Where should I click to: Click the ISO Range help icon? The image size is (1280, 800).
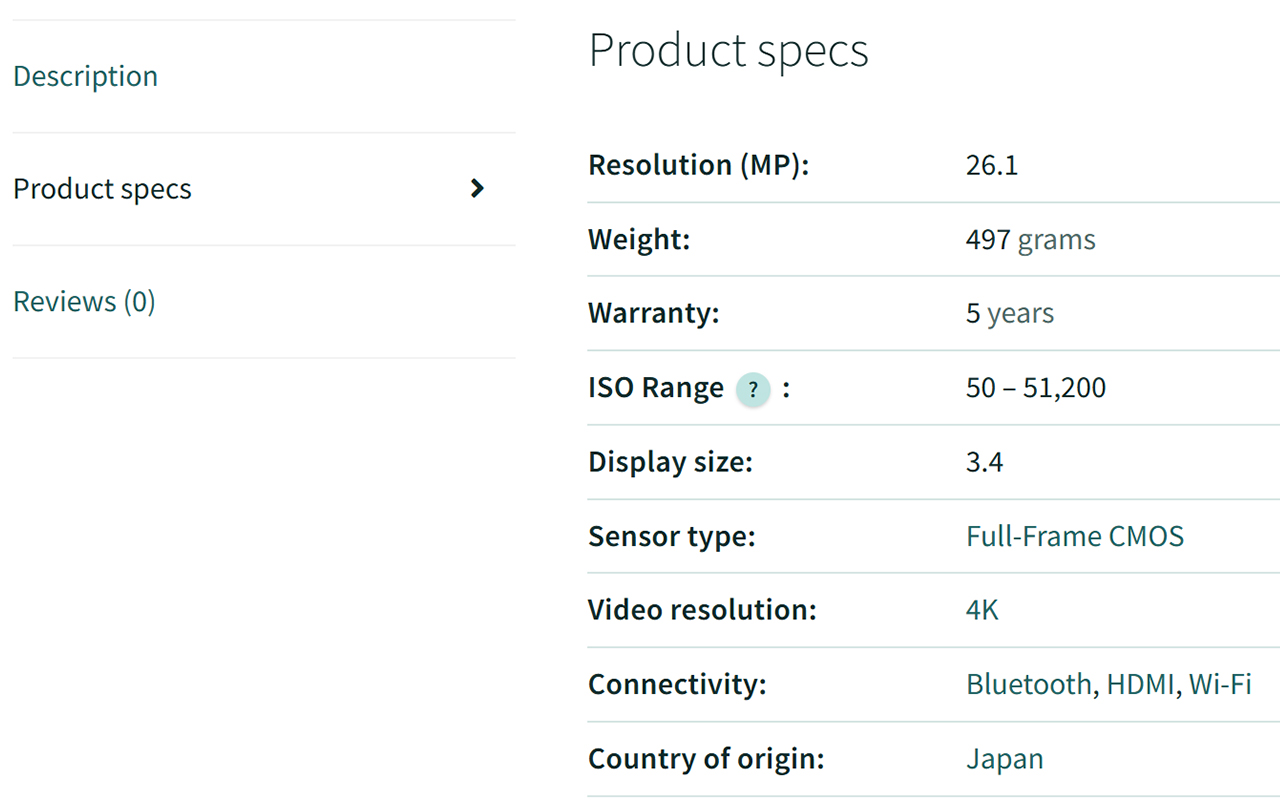coord(753,390)
